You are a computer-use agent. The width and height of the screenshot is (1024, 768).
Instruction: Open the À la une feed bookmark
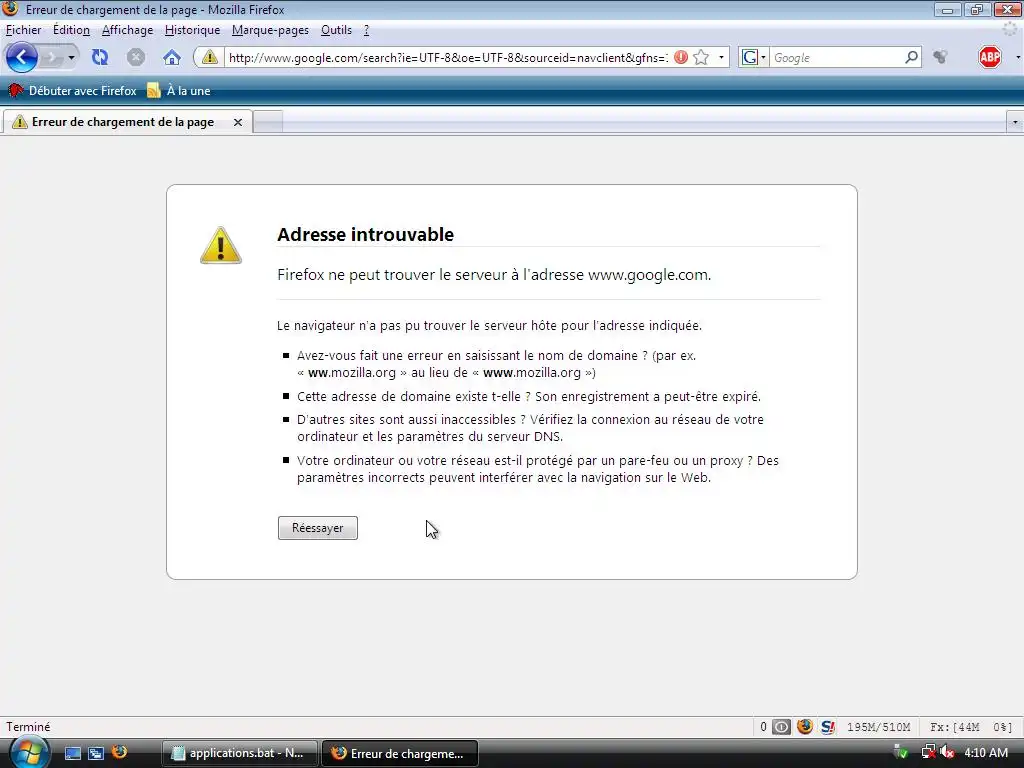[179, 91]
